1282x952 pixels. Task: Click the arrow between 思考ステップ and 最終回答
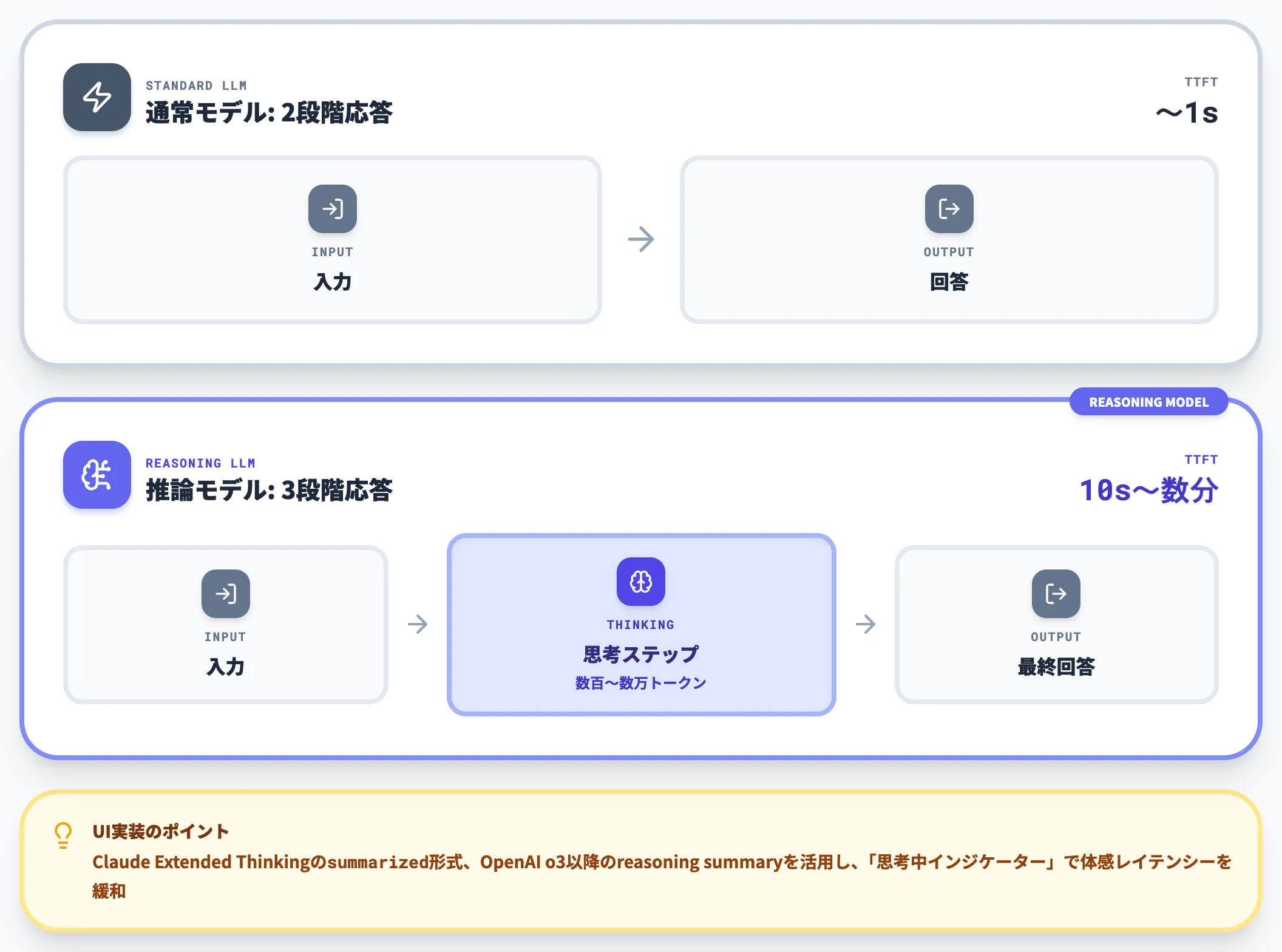coord(866,624)
